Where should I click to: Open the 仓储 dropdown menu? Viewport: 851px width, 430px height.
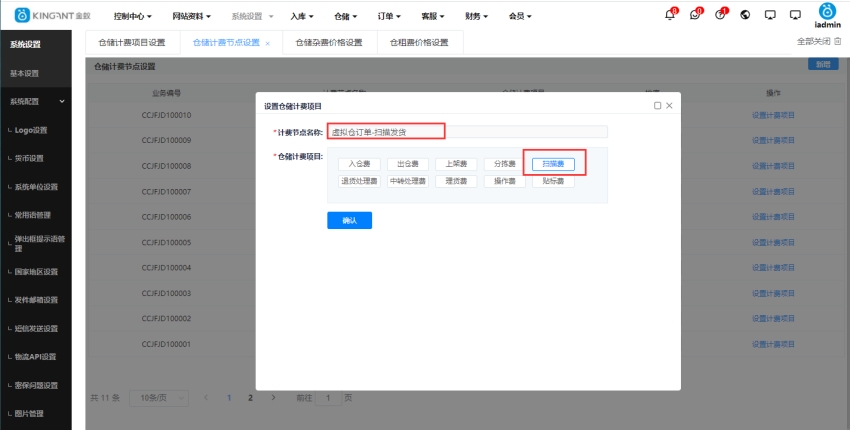[x=345, y=16]
